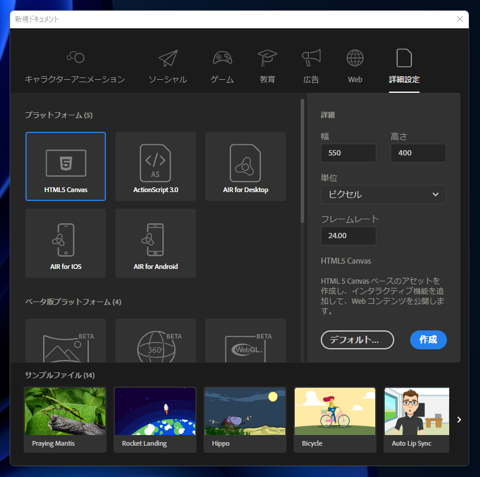Click the デフォルト... button

(x=357, y=340)
